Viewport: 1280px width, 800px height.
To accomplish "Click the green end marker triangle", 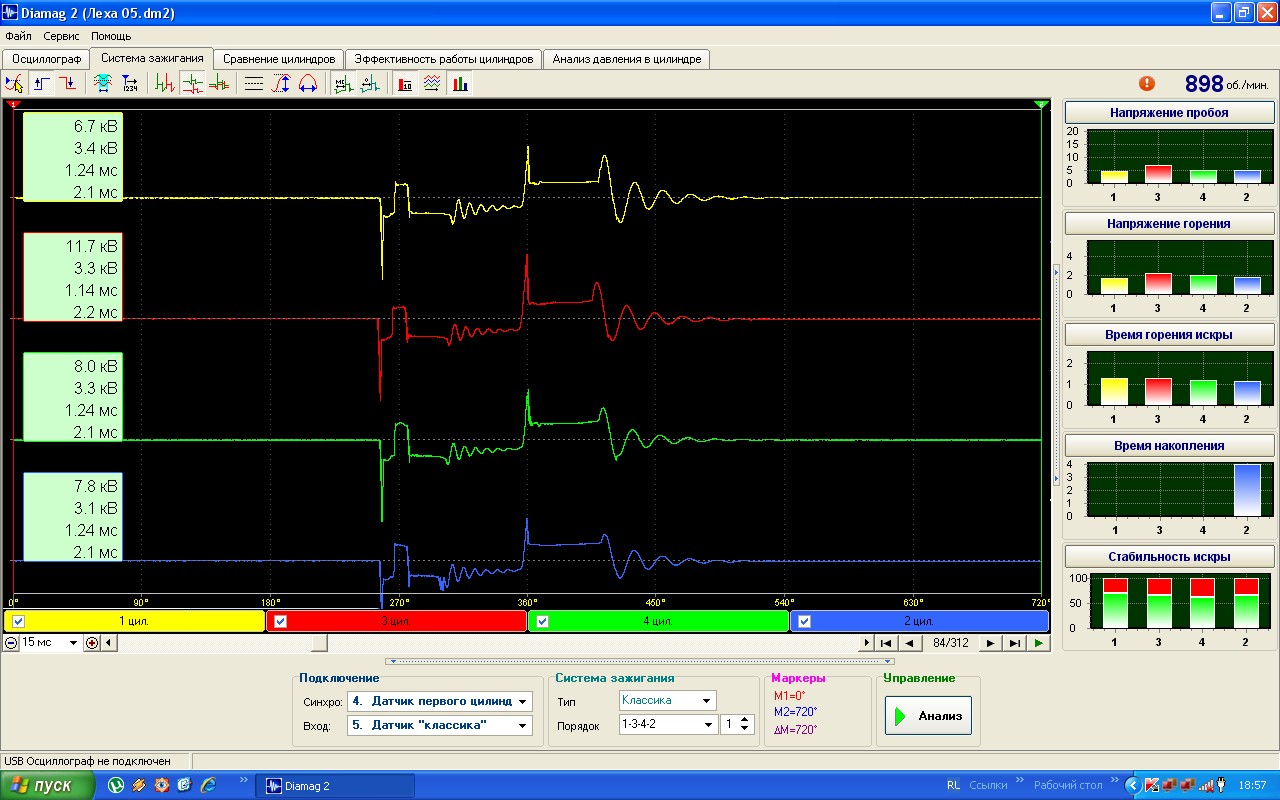I will 1041,103.
